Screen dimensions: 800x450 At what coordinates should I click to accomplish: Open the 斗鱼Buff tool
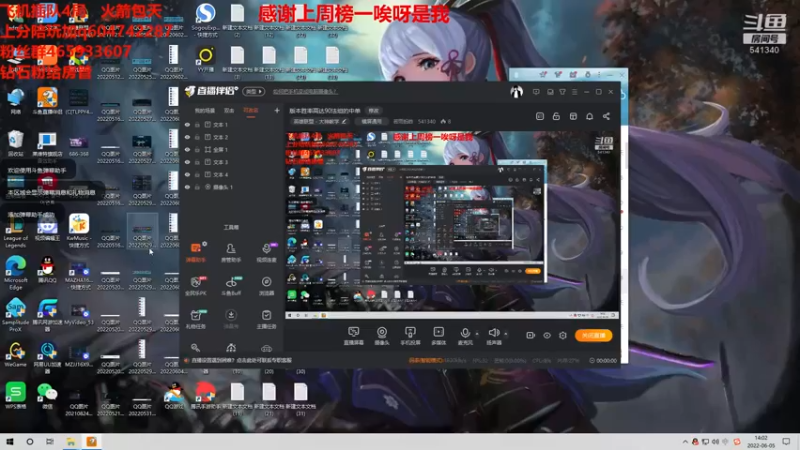(x=231, y=286)
